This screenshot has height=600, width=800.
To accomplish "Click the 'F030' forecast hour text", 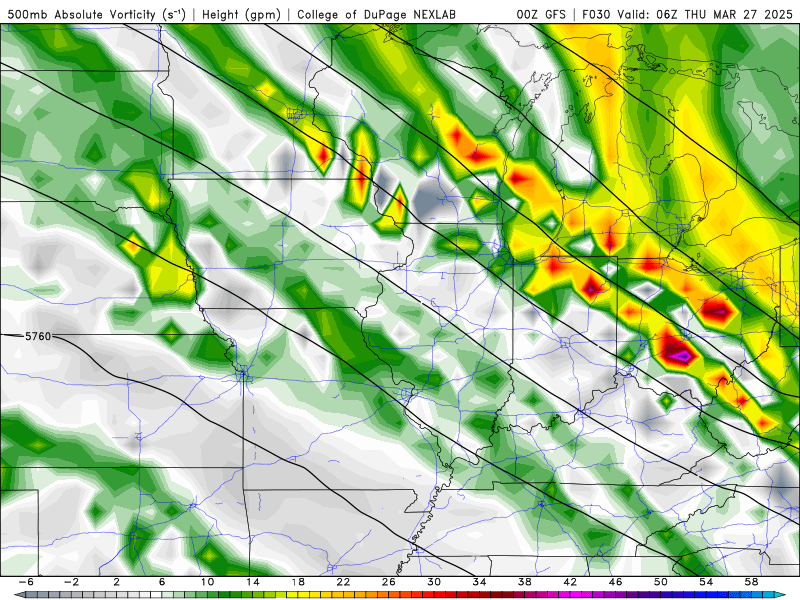I will 596,14.
